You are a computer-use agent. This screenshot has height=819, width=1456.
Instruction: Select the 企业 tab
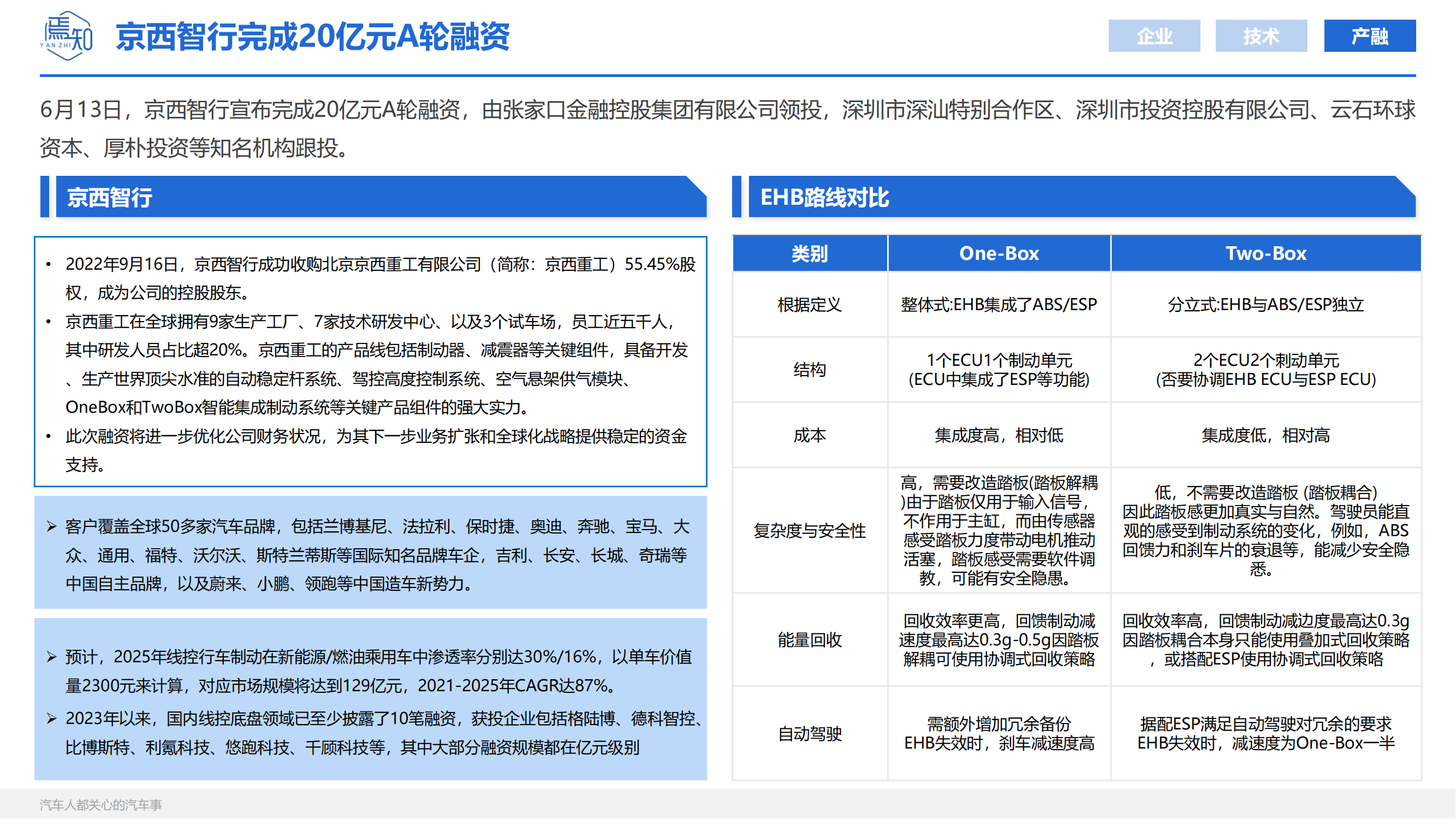coord(1154,36)
